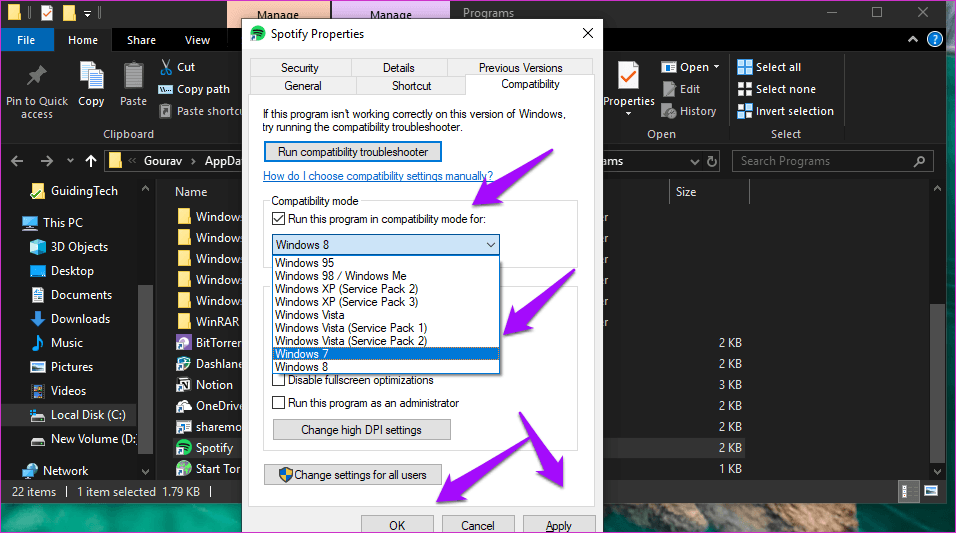
Task: Click the Search Programs input field
Action: pyautogui.click(x=832, y=161)
